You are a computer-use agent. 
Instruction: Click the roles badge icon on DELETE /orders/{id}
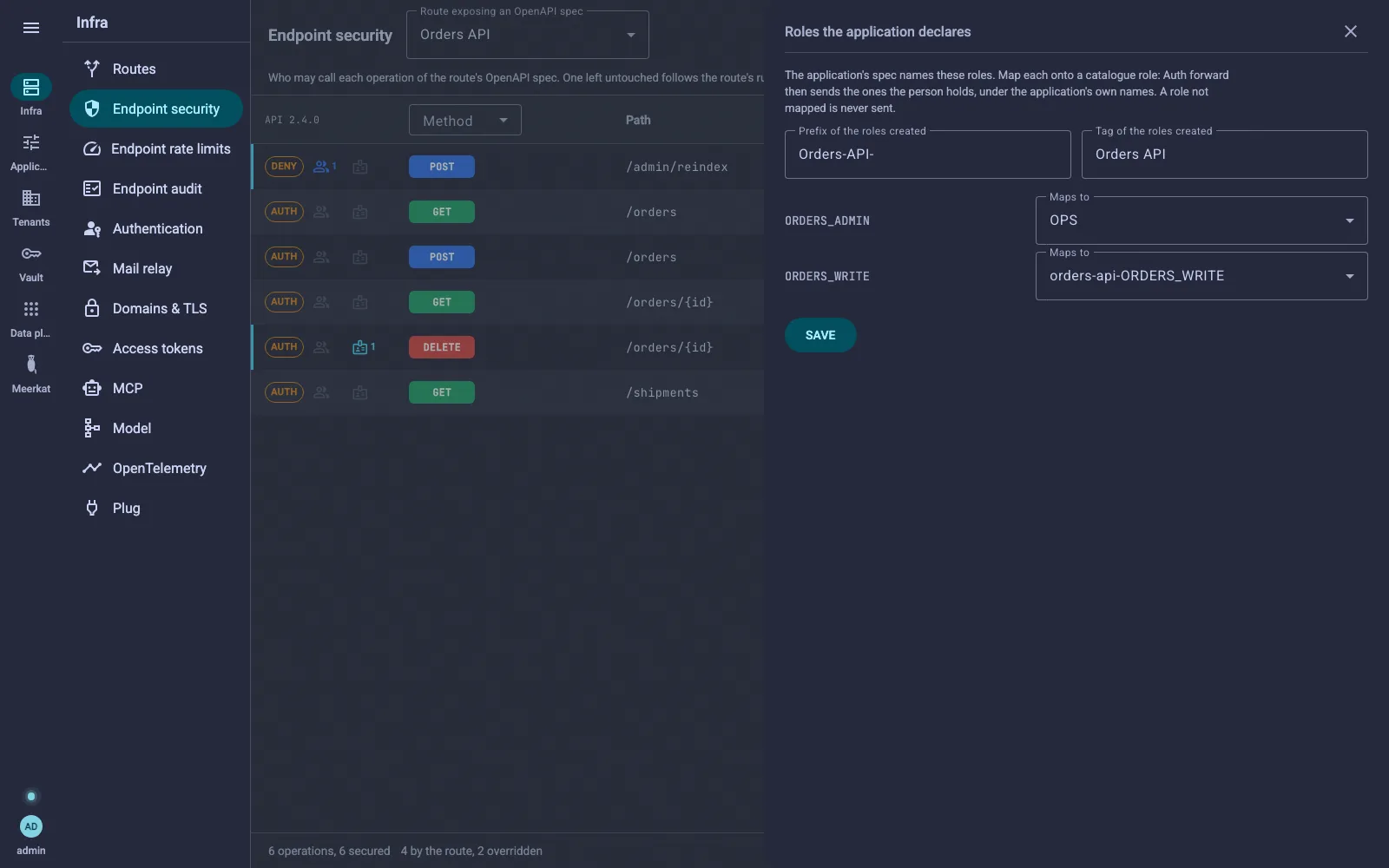tap(364, 347)
